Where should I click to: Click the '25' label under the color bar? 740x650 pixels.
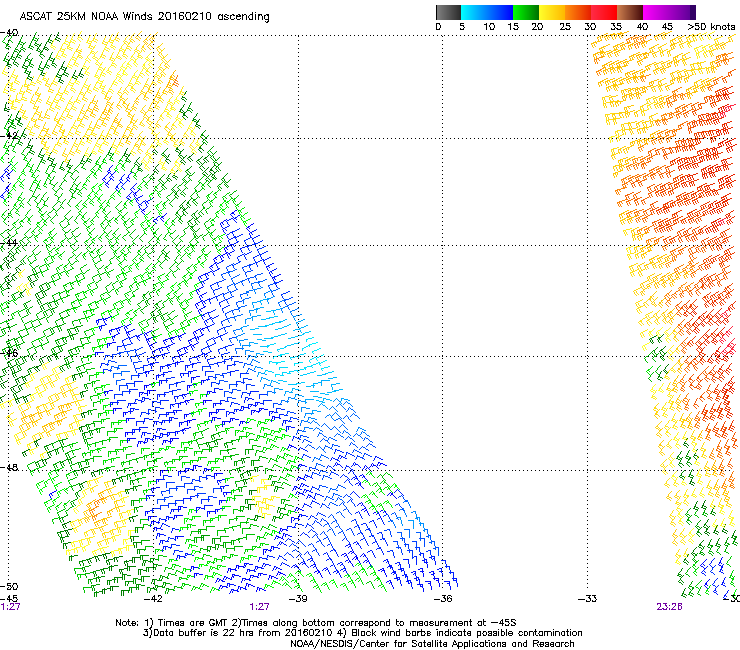coord(565,27)
